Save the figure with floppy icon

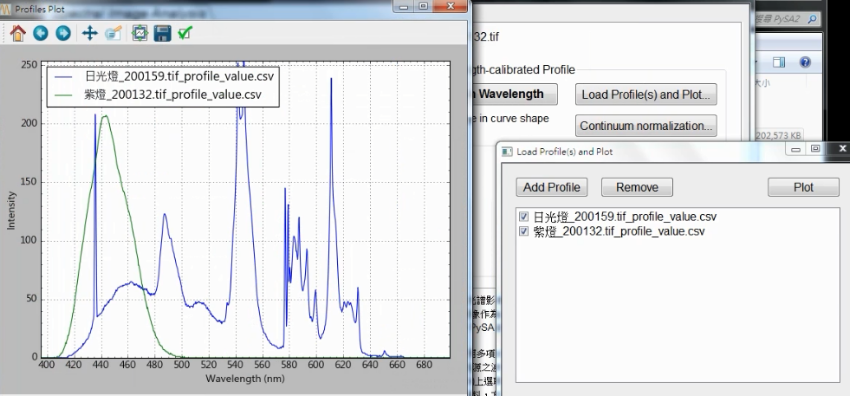point(163,33)
